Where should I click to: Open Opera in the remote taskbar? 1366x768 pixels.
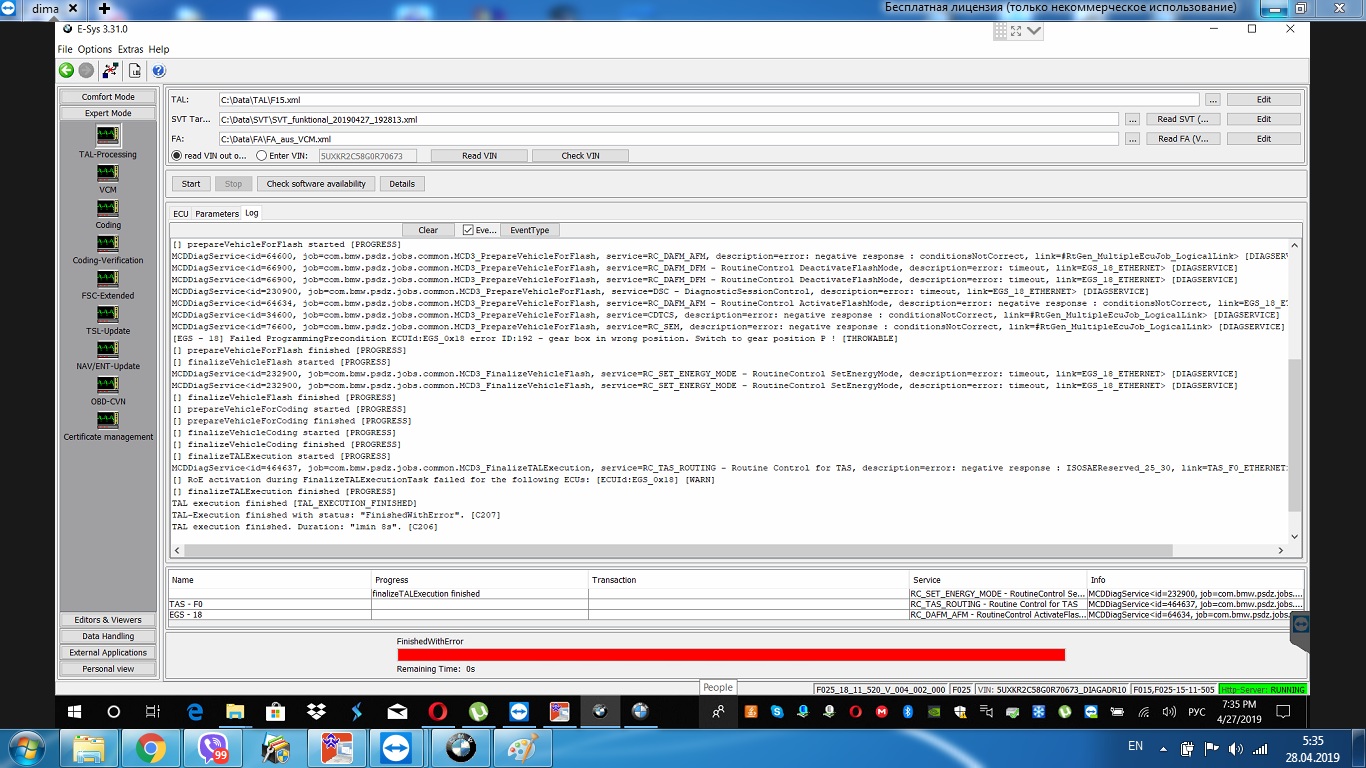tap(437, 711)
